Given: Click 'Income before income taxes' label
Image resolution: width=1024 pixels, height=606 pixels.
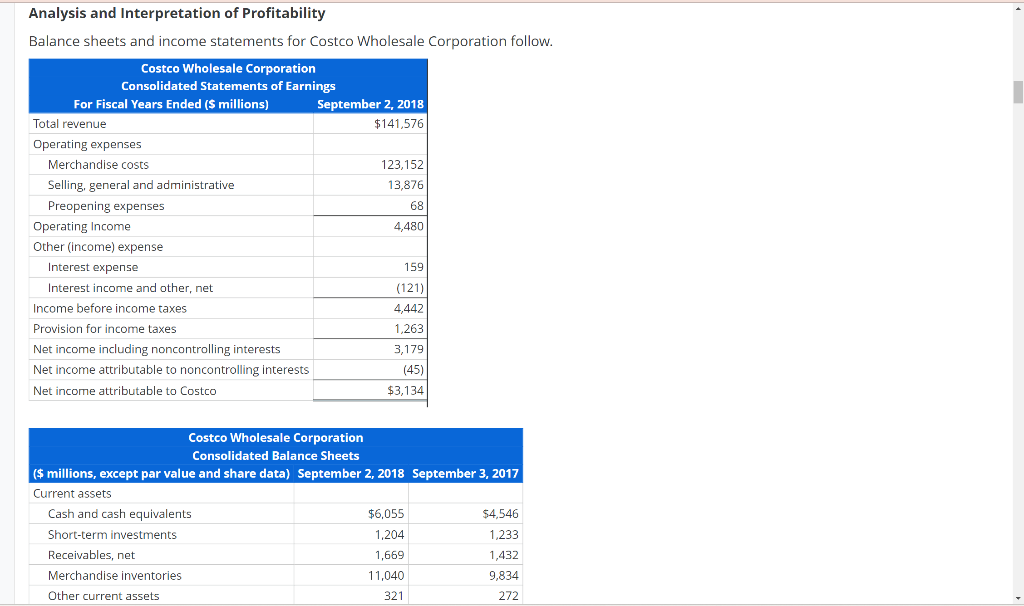Looking at the screenshot, I should click(110, 308).
